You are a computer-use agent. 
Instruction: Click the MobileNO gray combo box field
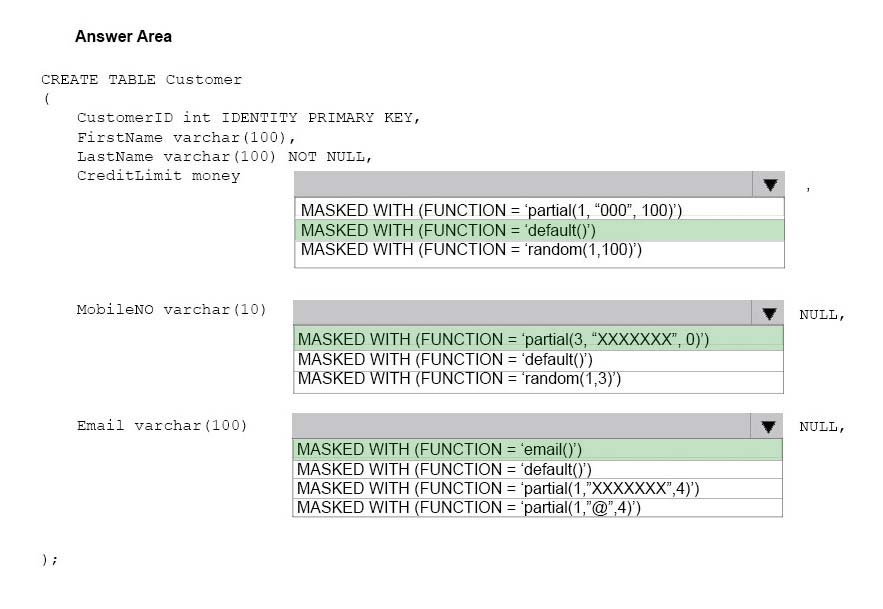[x=523, y=313]
